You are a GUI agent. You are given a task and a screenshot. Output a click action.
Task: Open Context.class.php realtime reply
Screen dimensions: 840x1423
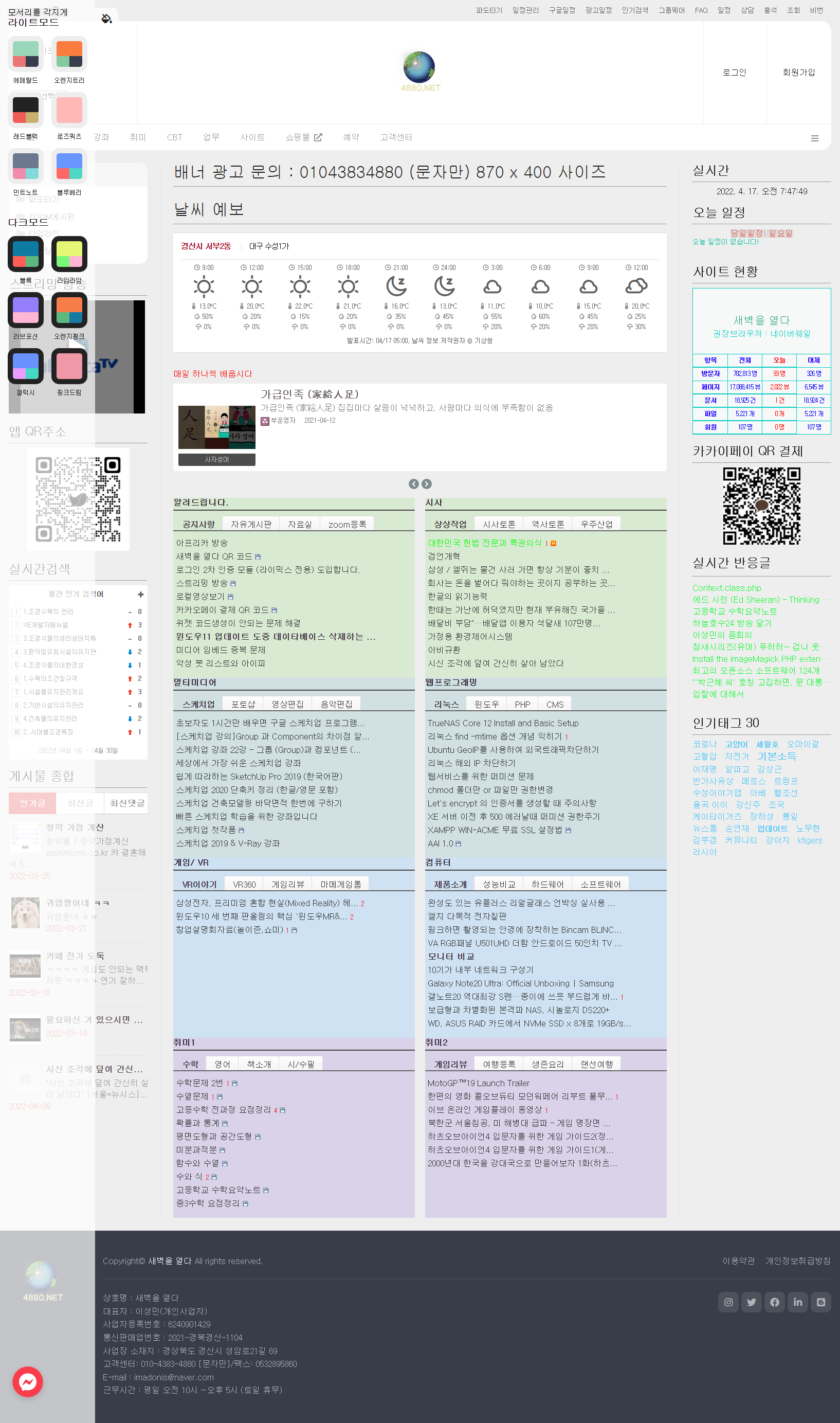727,588
